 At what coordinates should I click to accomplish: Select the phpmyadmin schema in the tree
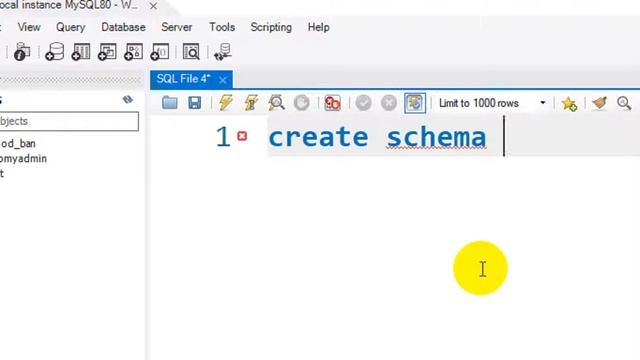pos(23,158)
